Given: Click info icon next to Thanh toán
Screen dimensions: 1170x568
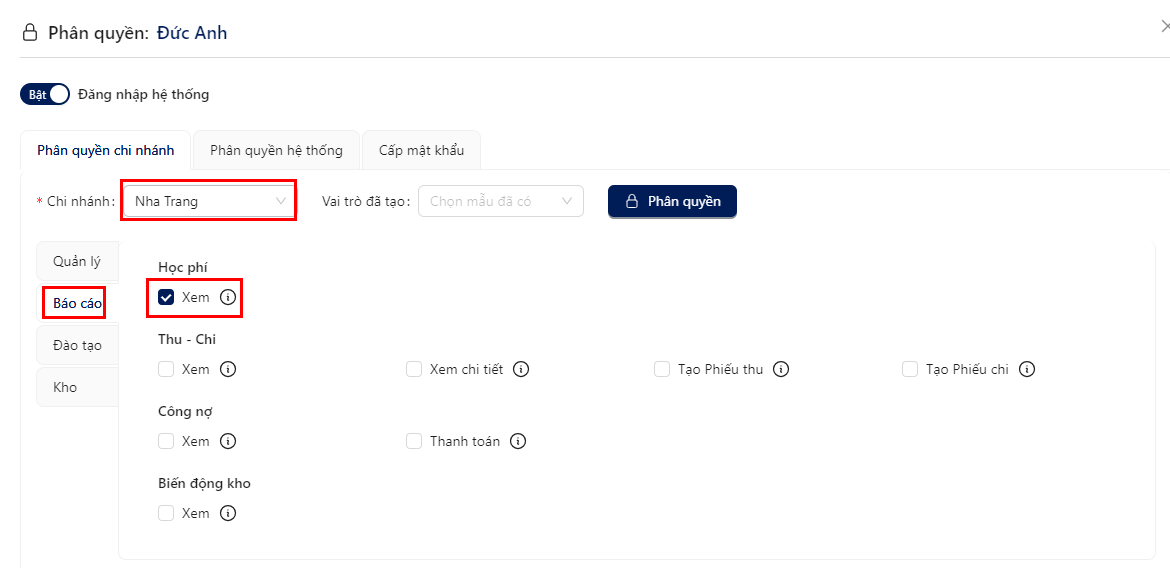Looking at the screenshot, I should click(518, 441).
